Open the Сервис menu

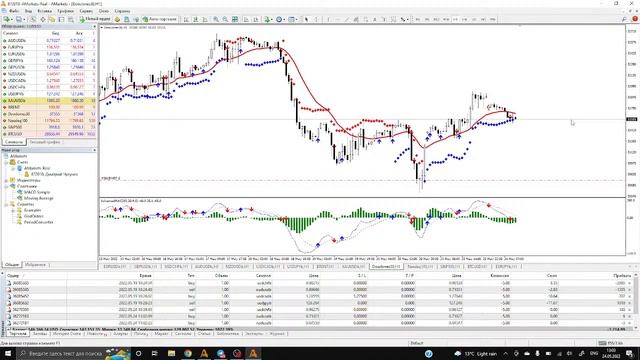tap(86, 11)
